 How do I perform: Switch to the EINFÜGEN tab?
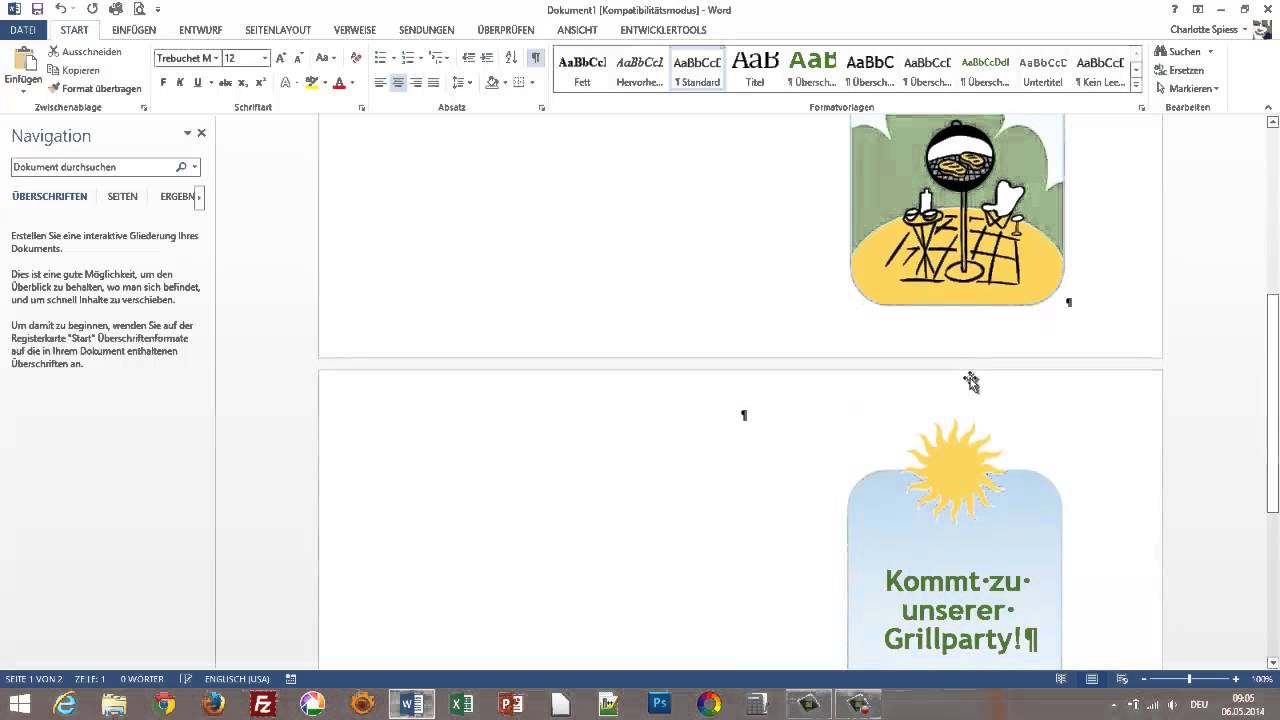(134, 30)
